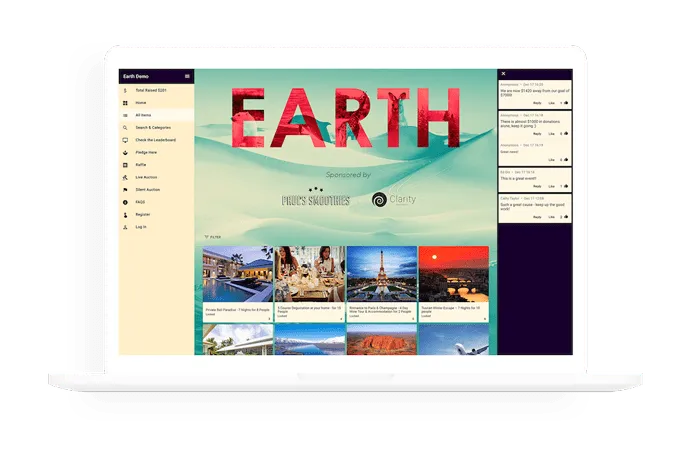Click thumbs-up icon on 'This is a great event!' comment

(566, 186)
